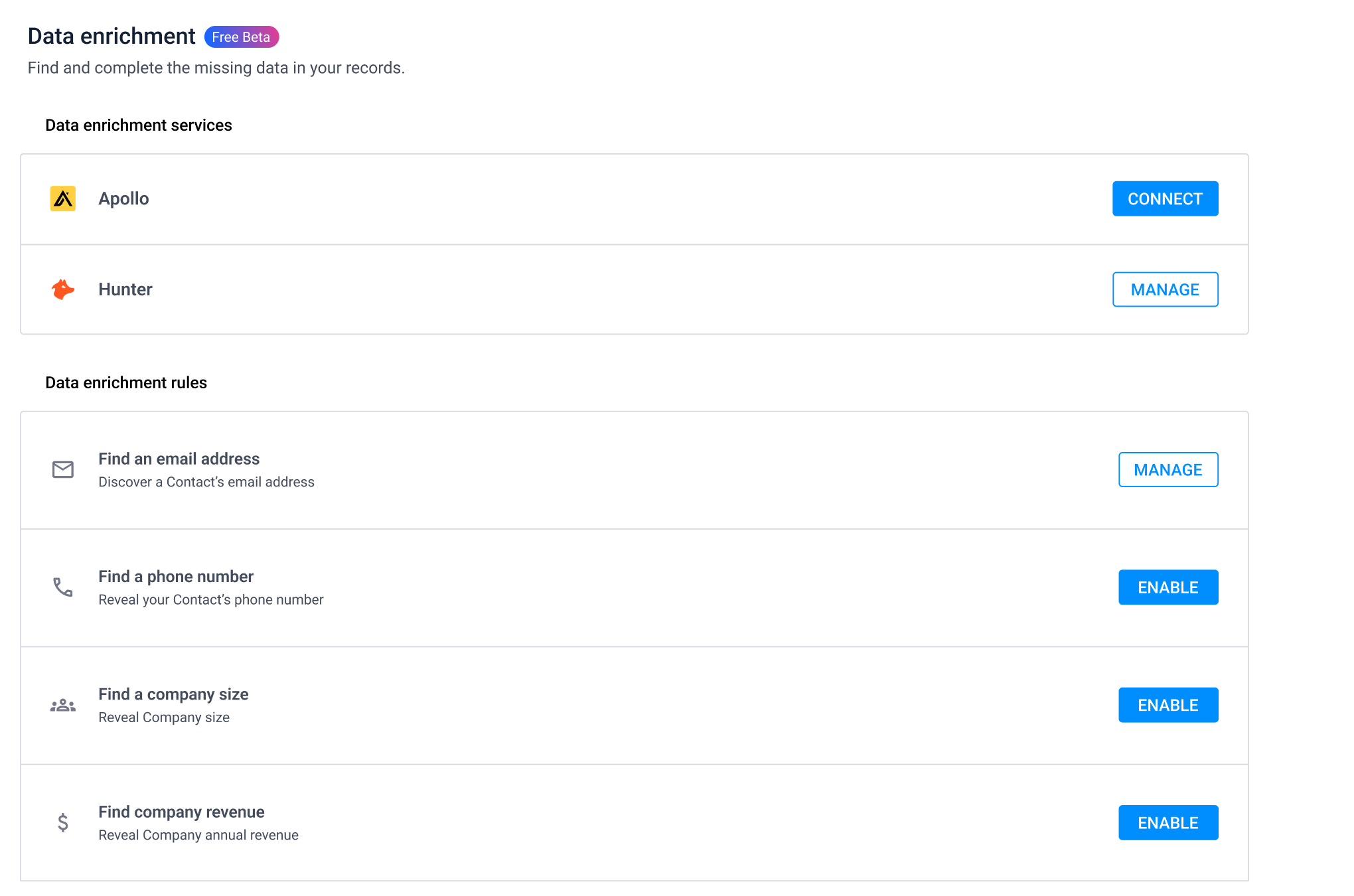This screenshot has height=896, width=1354.
Task: Click the phone icon beside Find a phone number
Action: [62, 587]
